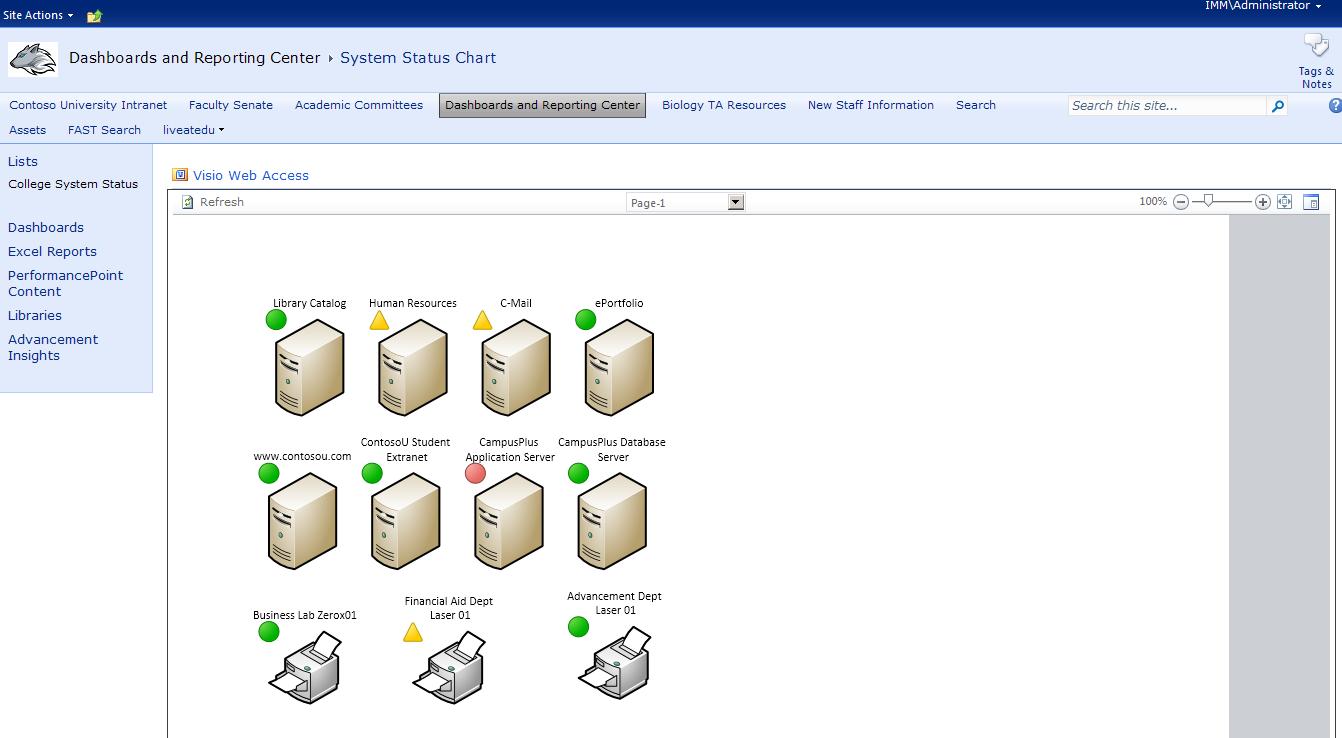Select the Financial Aid Dept Laser 01 printer
This screenshot has height=738, width=1342.
(449, 667)
